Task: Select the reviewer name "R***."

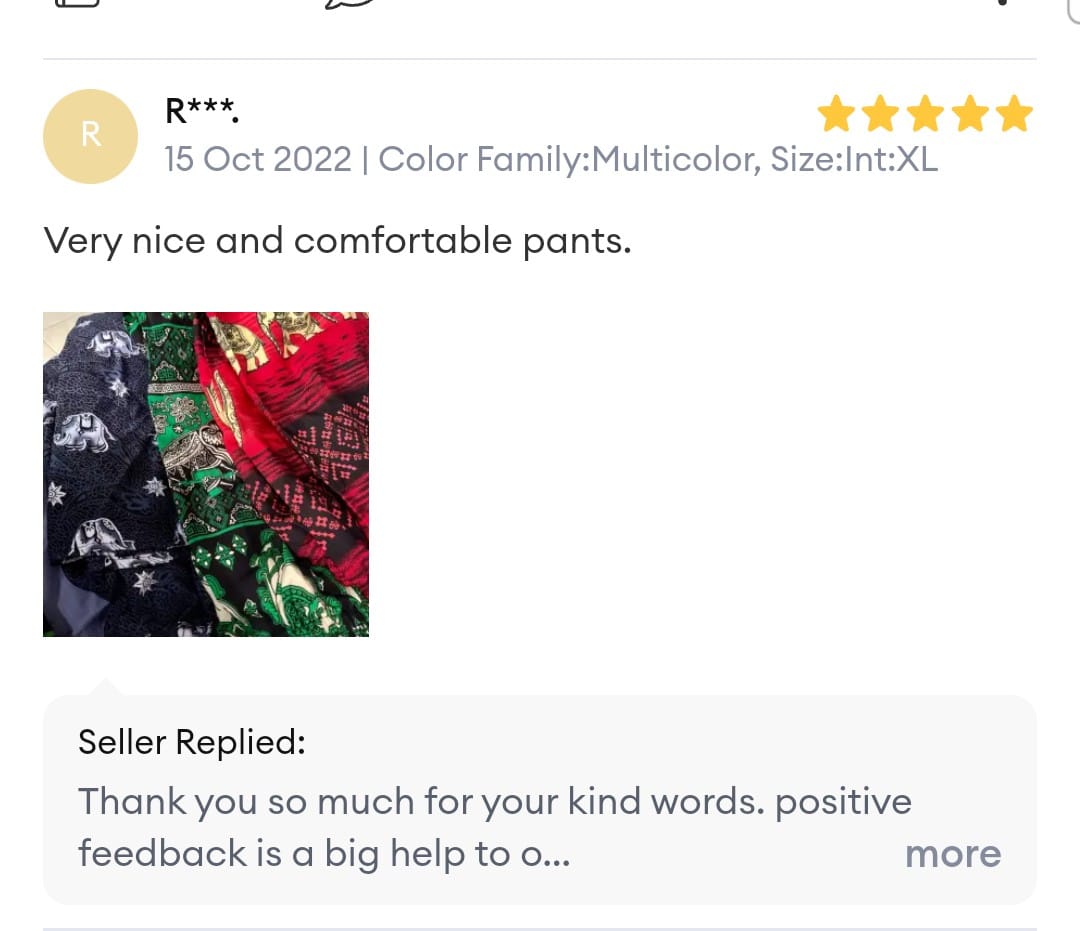Action: point(202,111)
